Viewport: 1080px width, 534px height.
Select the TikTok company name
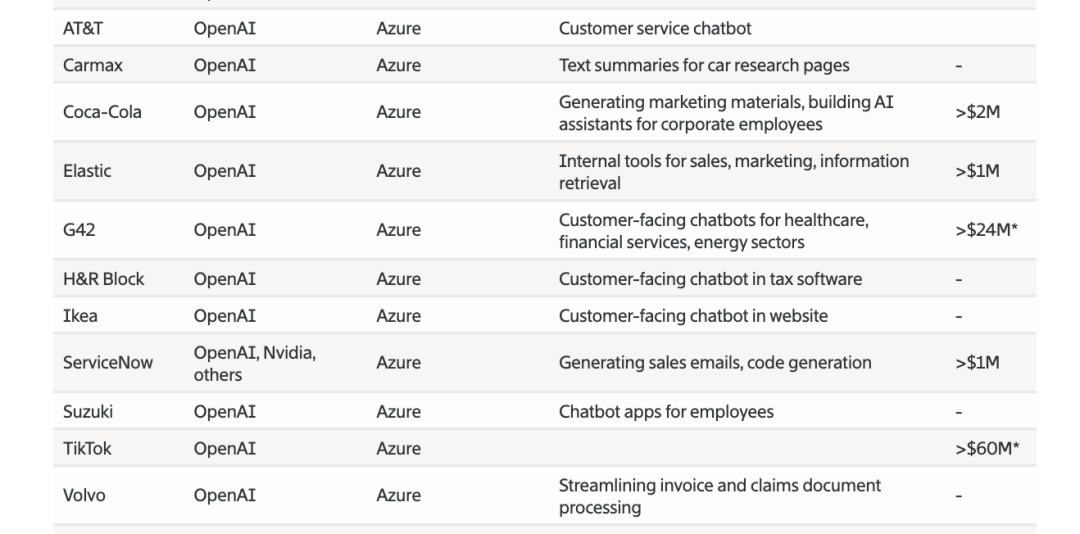click(x=87, y=448)
